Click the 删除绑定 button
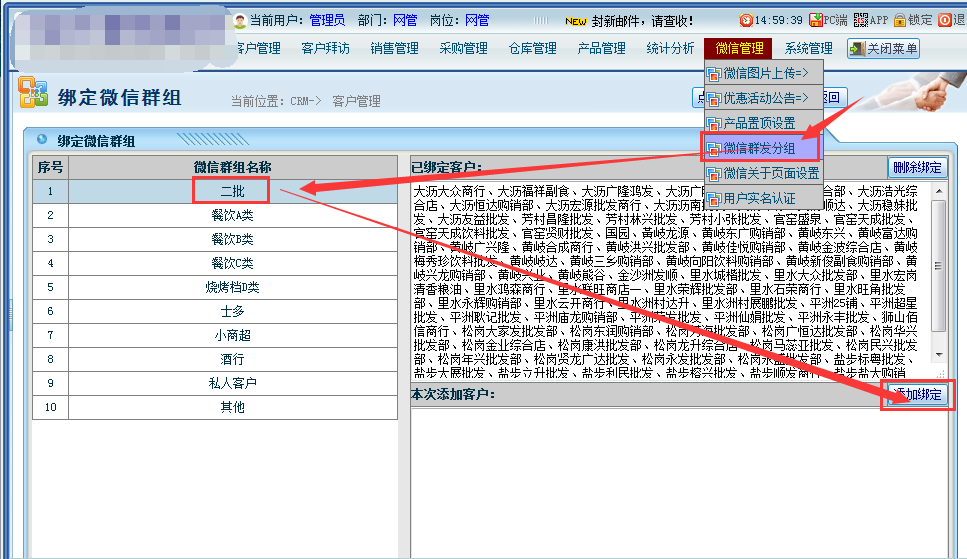 [x=916, y=168]
